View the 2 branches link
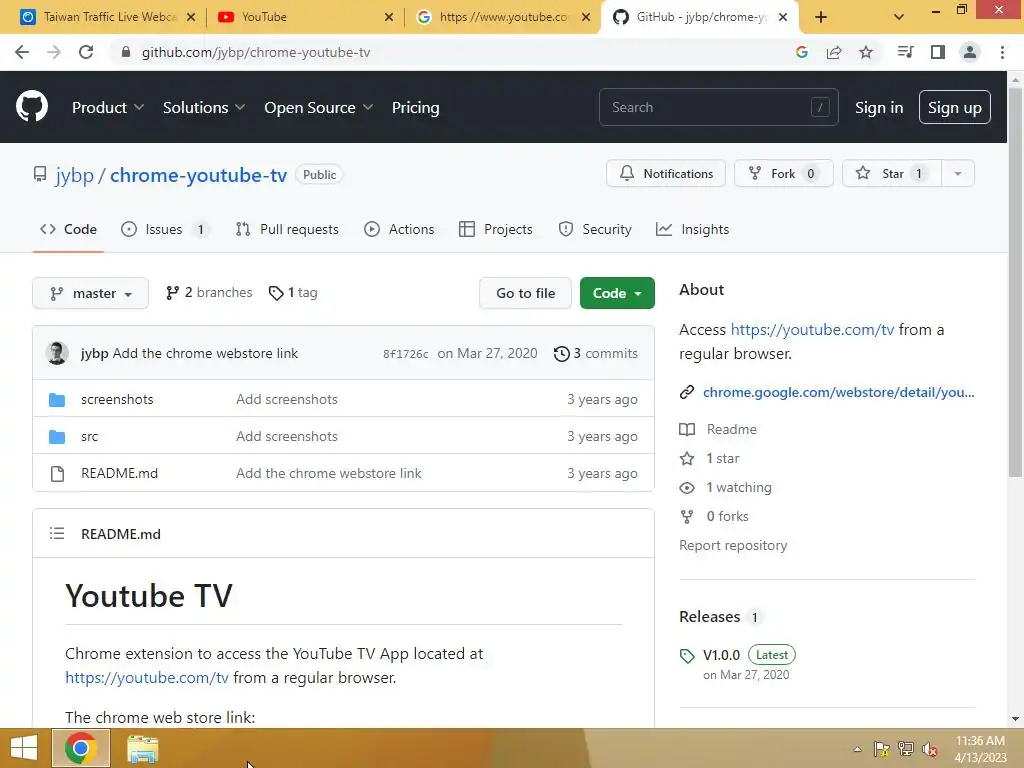This screenshot has height=768, width=1024. [209, 293]
